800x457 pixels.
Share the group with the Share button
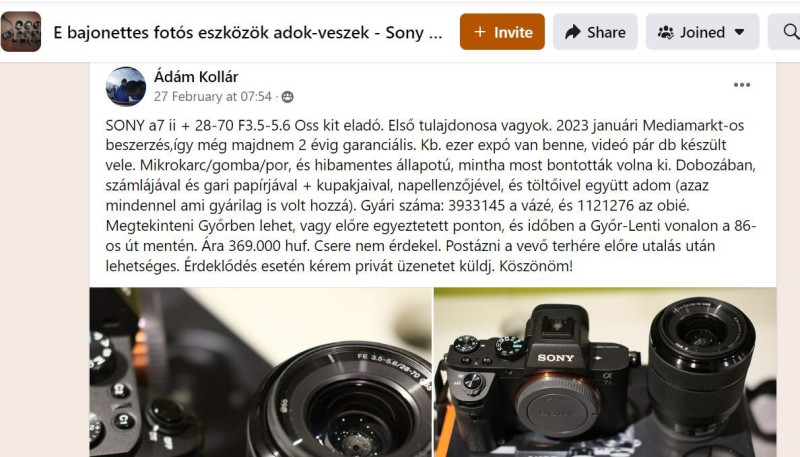[x=595, y=32]
